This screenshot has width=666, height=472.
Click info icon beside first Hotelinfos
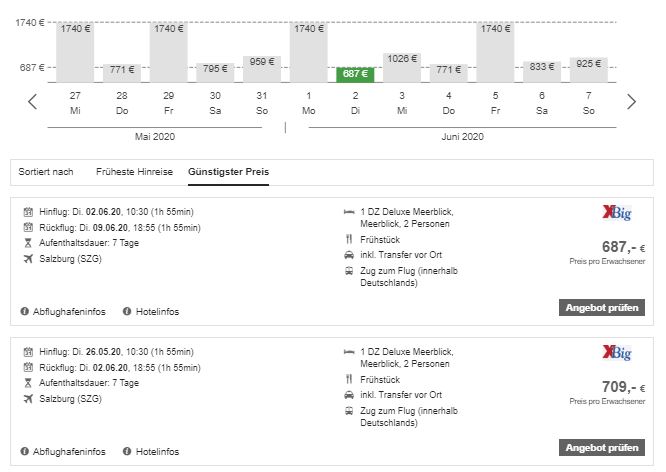(127, 312)
